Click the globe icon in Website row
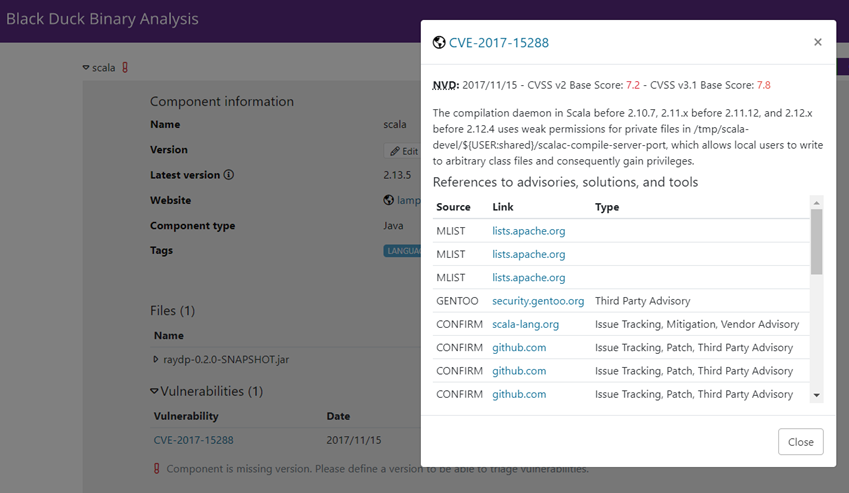 point(389,200)
